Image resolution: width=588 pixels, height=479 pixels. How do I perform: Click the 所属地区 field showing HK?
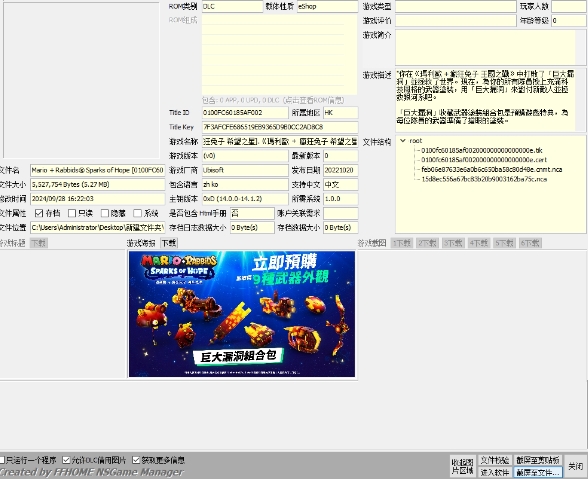coord(340,113)
